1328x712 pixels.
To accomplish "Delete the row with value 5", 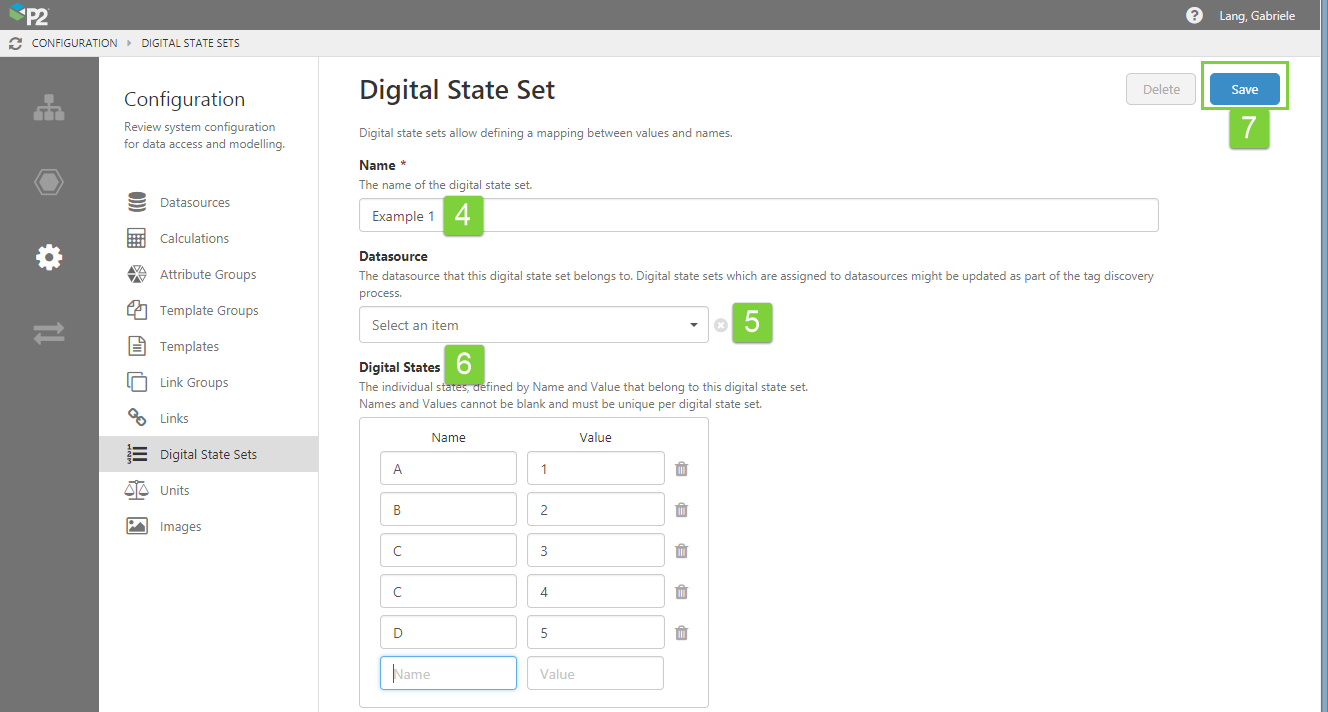I will click(x=681, y=633).
